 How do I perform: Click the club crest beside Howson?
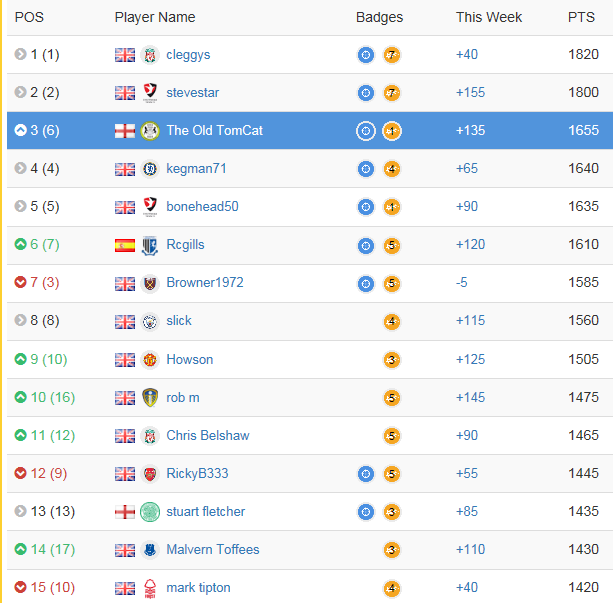point(150,360)
